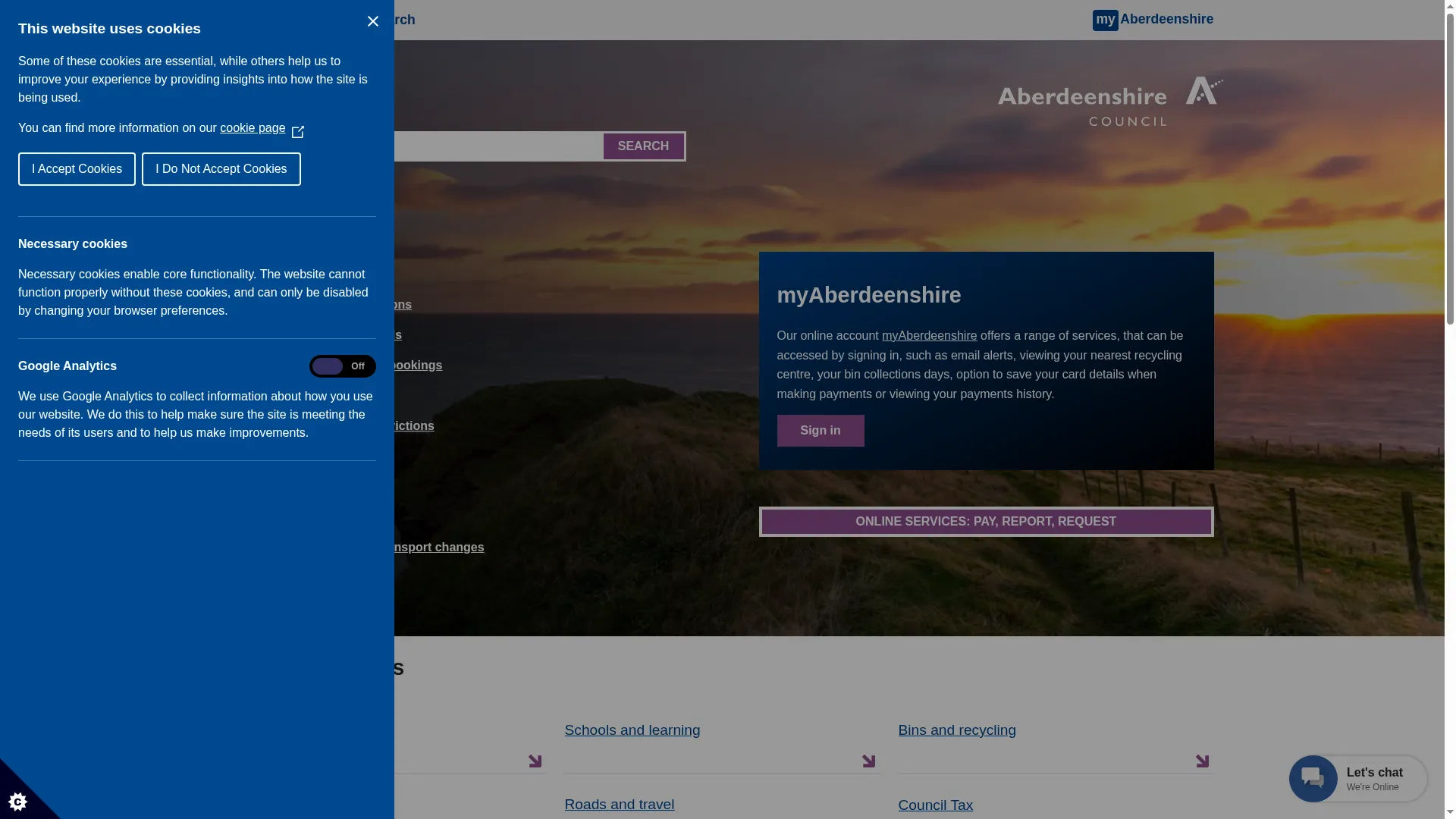Click the 'This website uses cookies' heading

point(109,29)
